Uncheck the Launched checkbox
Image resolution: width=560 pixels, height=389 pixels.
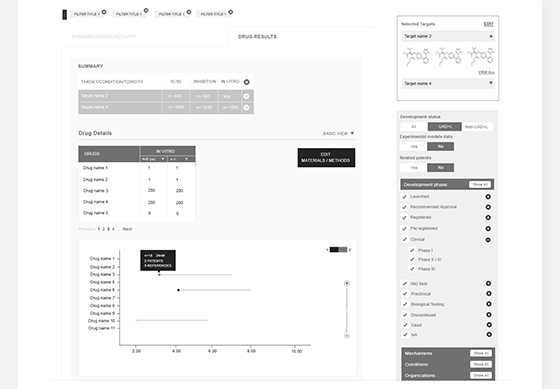404,197
